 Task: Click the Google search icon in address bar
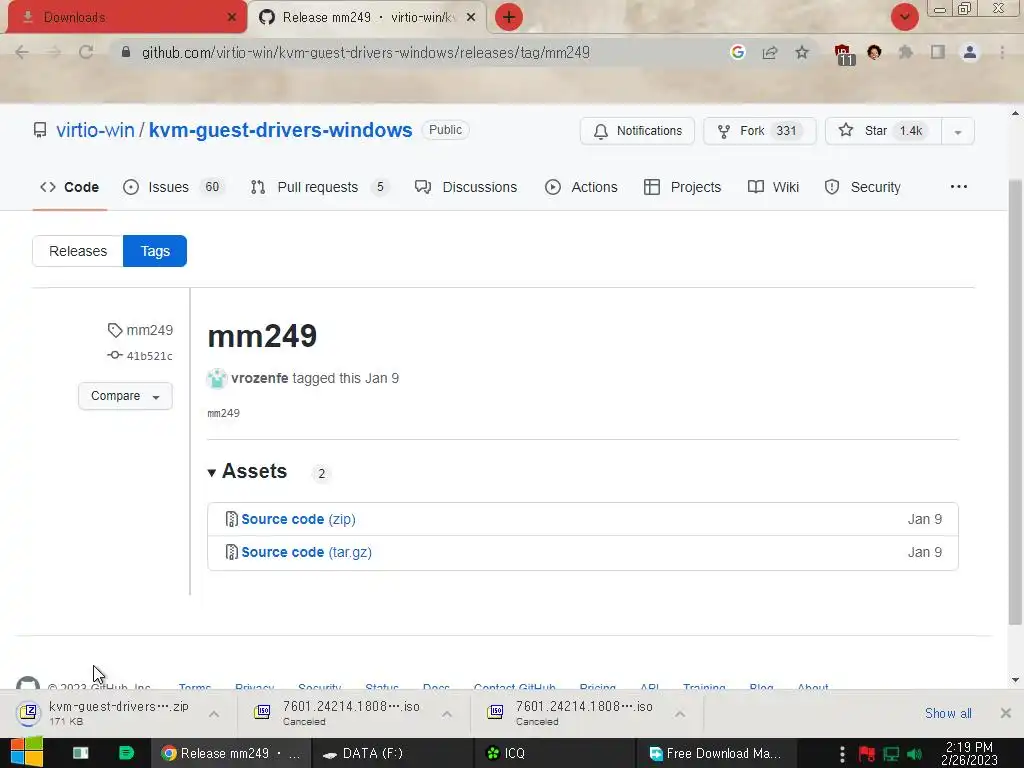(x=738, y=52)
